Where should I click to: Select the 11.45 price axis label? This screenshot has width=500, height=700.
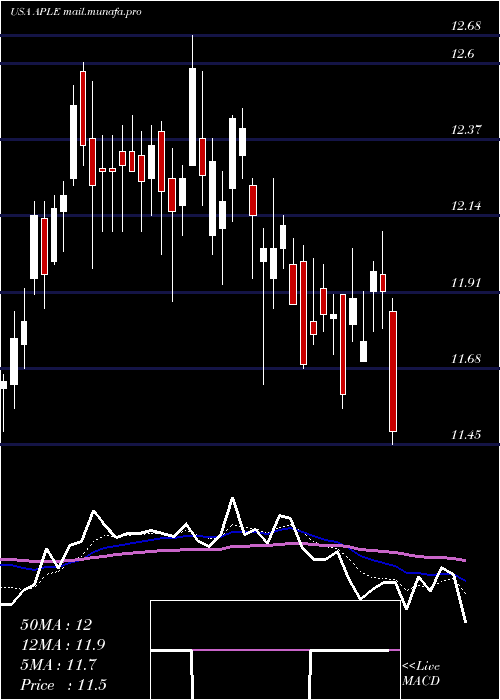coord(466,434)
